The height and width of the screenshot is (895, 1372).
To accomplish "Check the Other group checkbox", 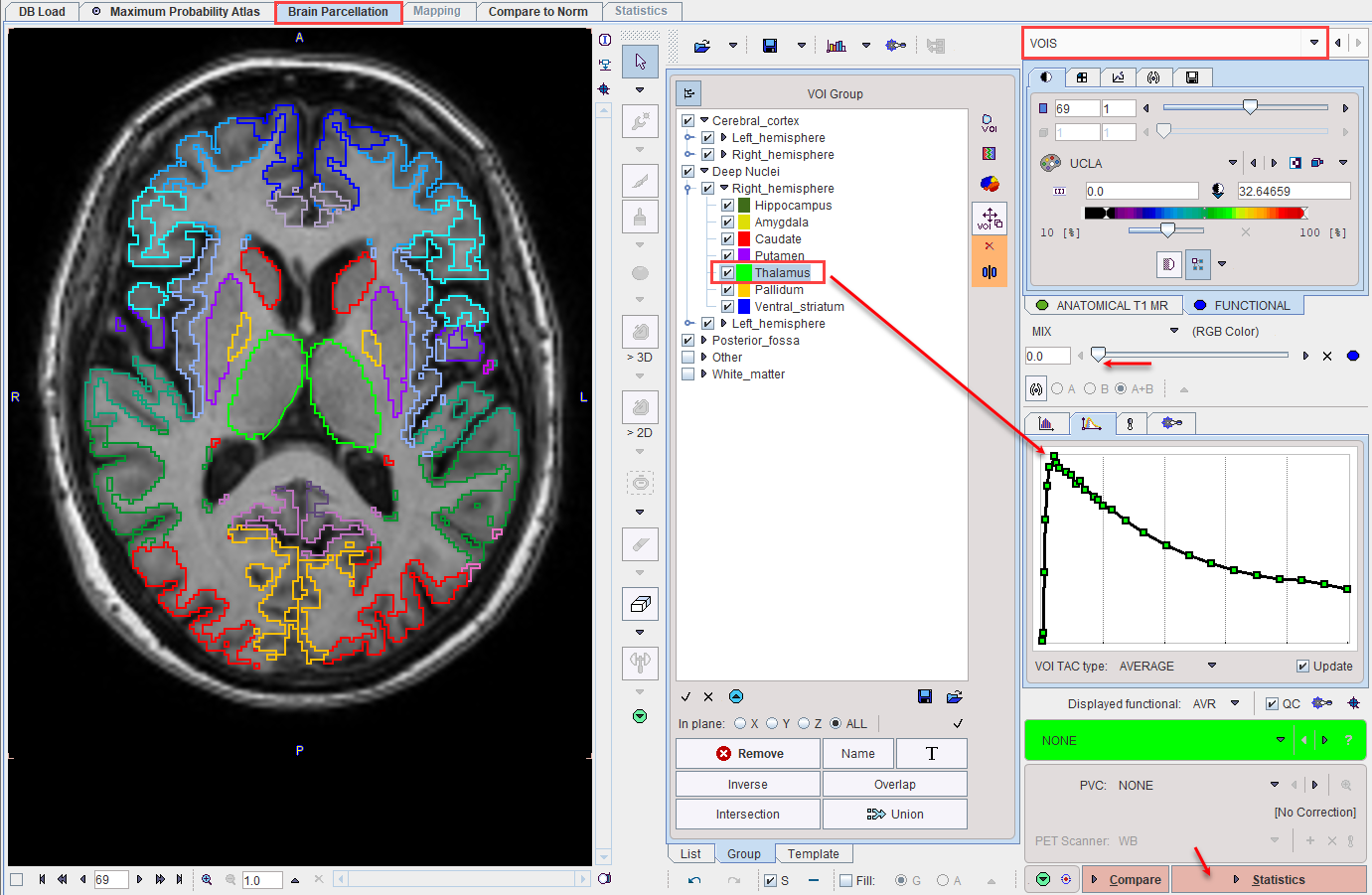I will [x=687, y=358].
